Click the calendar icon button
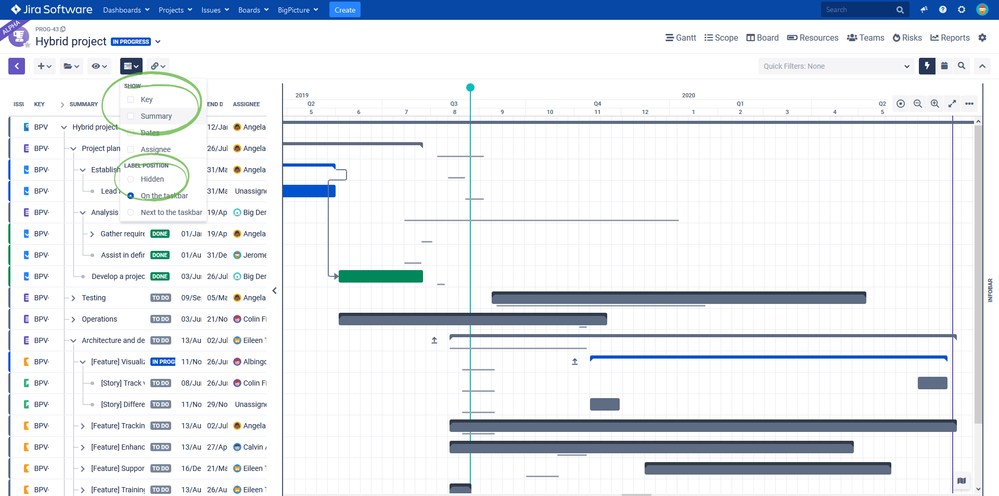The height and width of the screenshot is (496, 999). click(944, 66)
